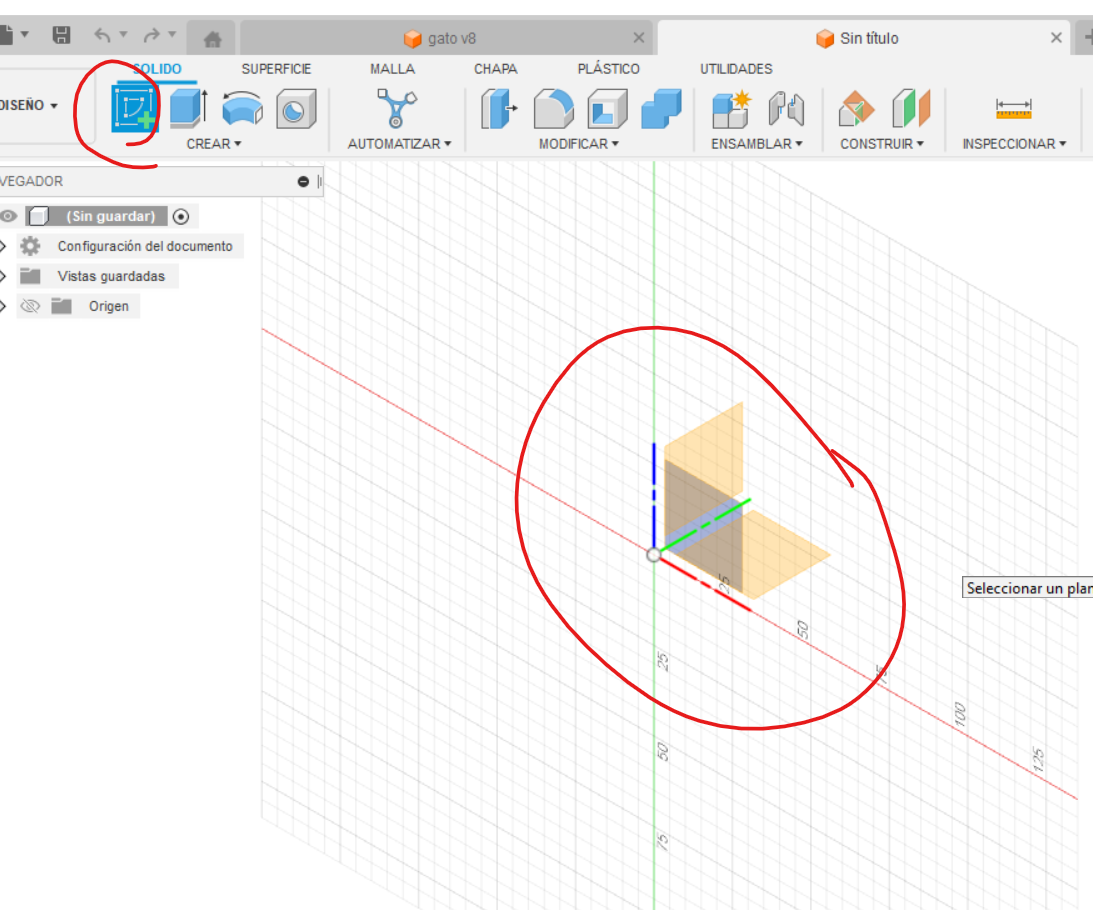Click the Midplane construction icon
1093x910 pixels.
911,108
